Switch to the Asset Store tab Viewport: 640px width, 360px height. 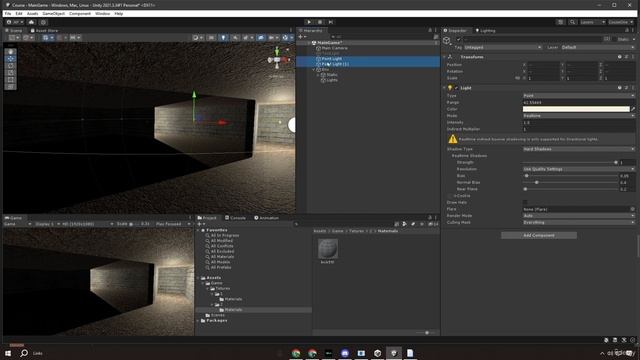point(44,31)
